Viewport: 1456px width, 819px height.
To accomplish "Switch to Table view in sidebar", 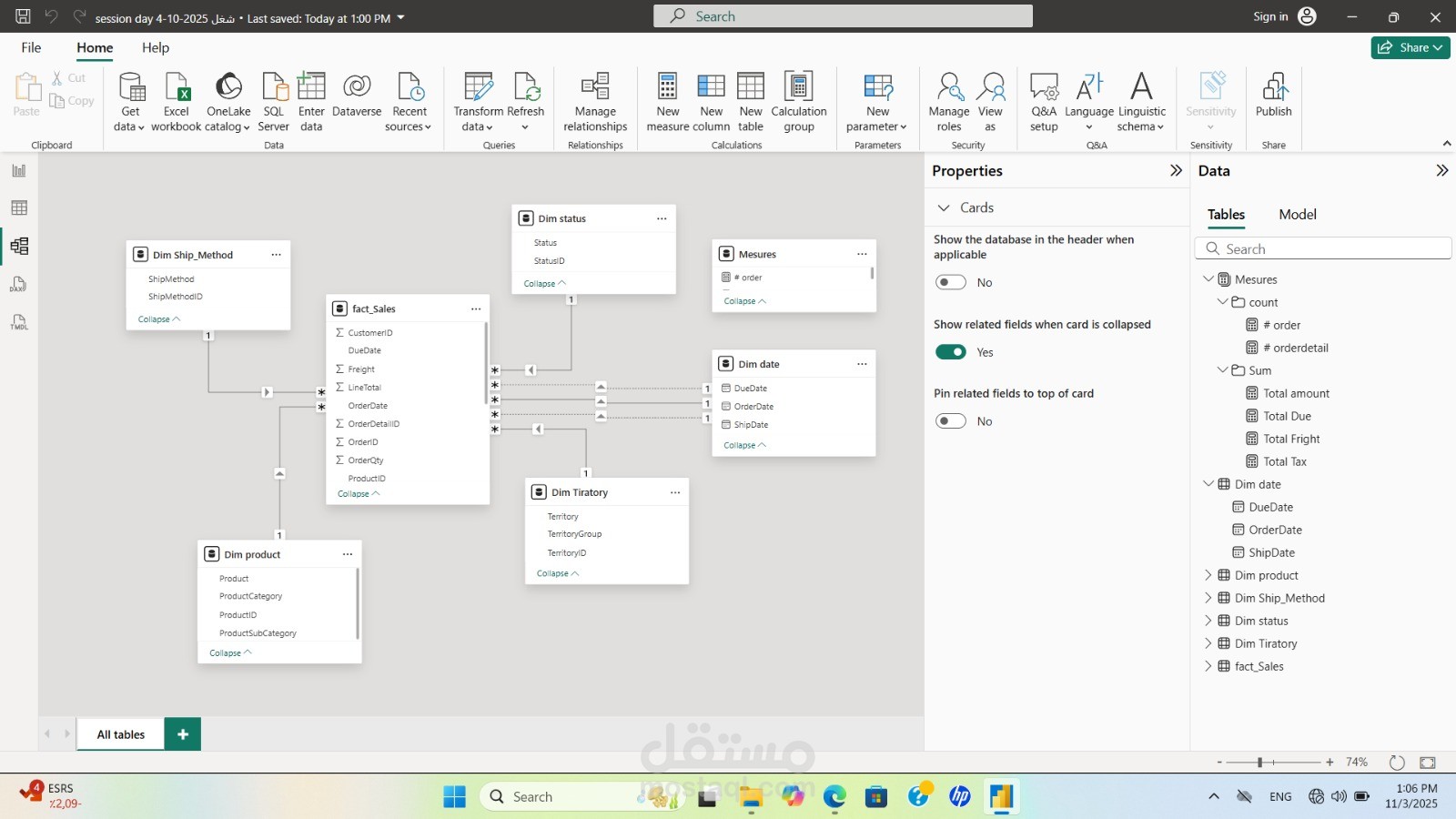I will point(19,208).
